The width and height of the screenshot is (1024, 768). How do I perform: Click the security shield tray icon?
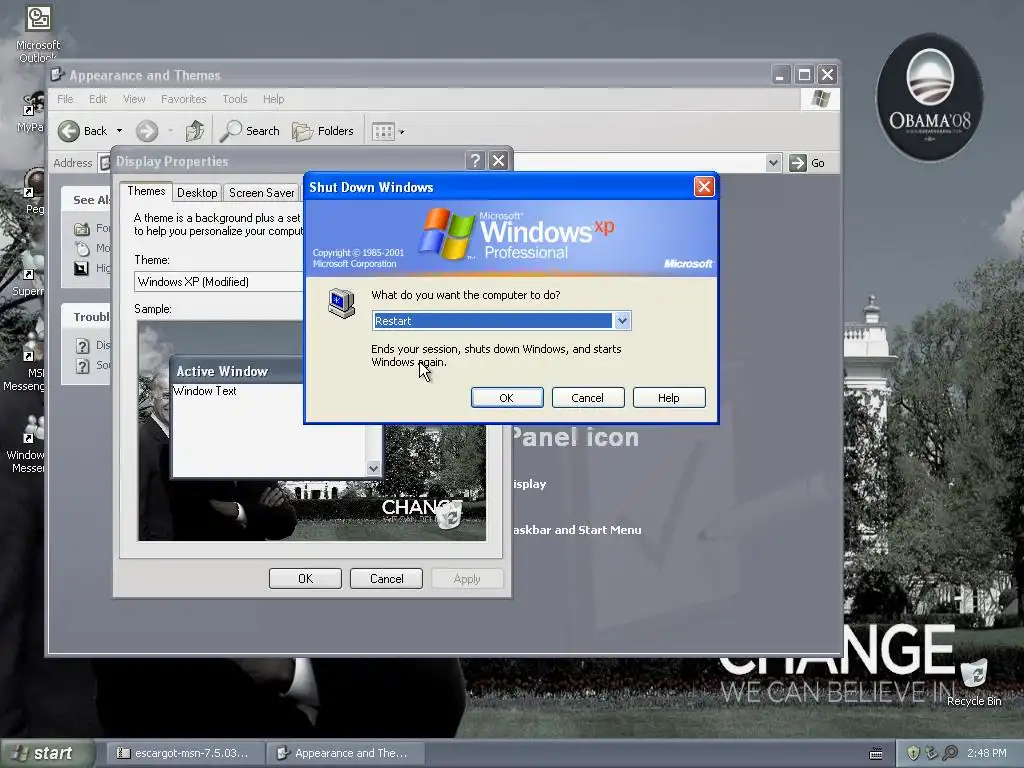(x=914, y=753)
